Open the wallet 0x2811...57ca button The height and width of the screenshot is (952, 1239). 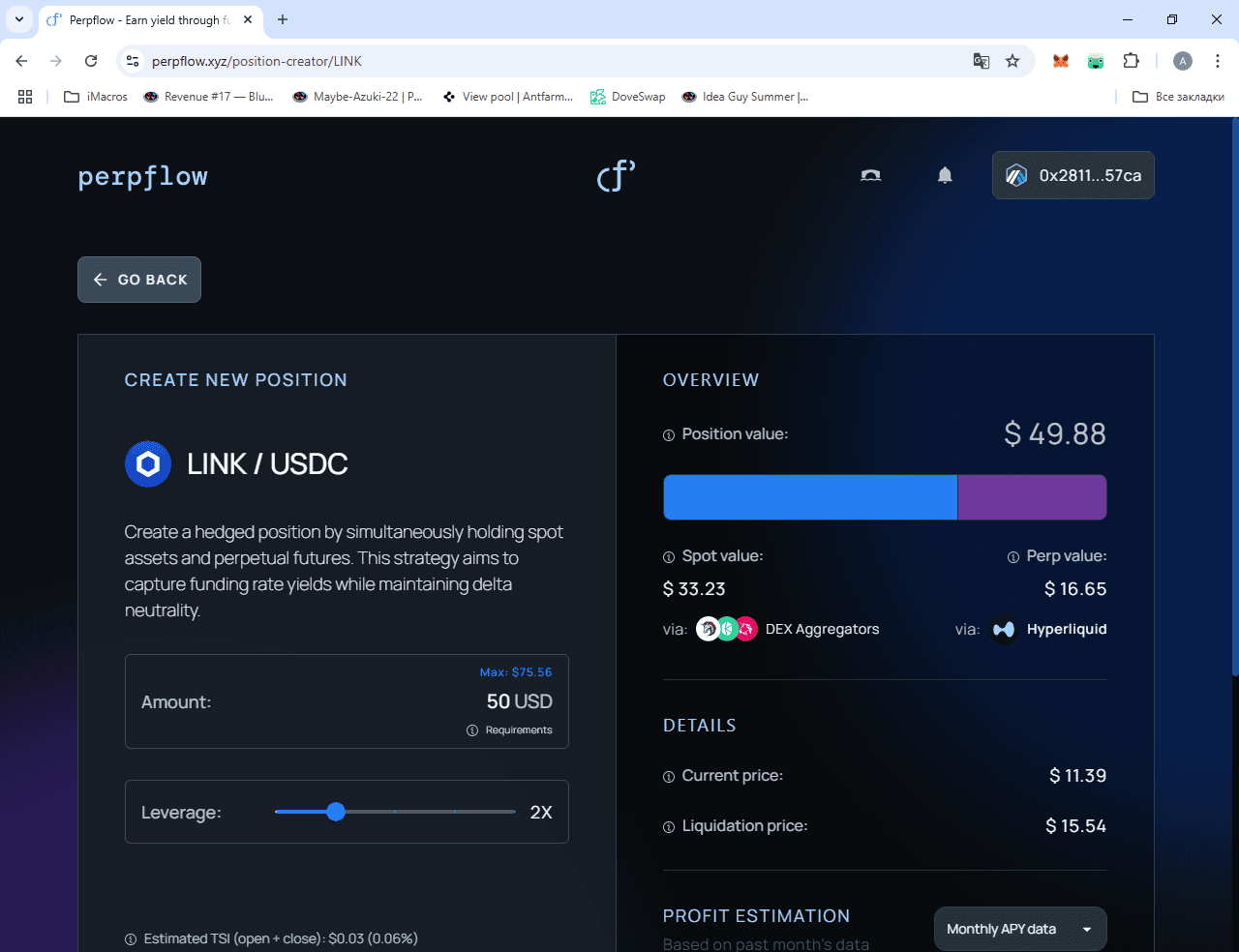pyautogui.click(x=1073, y=175)
